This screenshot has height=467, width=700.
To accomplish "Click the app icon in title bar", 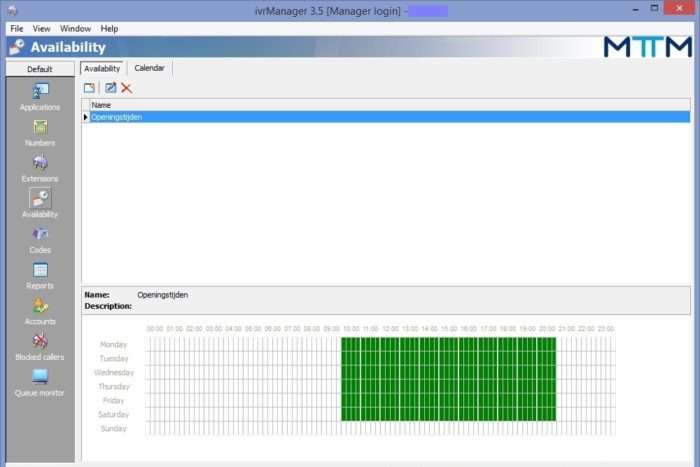I will pyautogui.click(x=12, y=10).
